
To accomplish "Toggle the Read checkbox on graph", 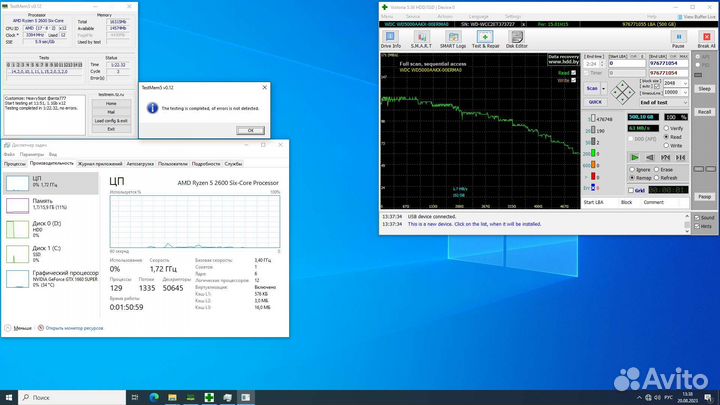I will [x=573, y=73].
